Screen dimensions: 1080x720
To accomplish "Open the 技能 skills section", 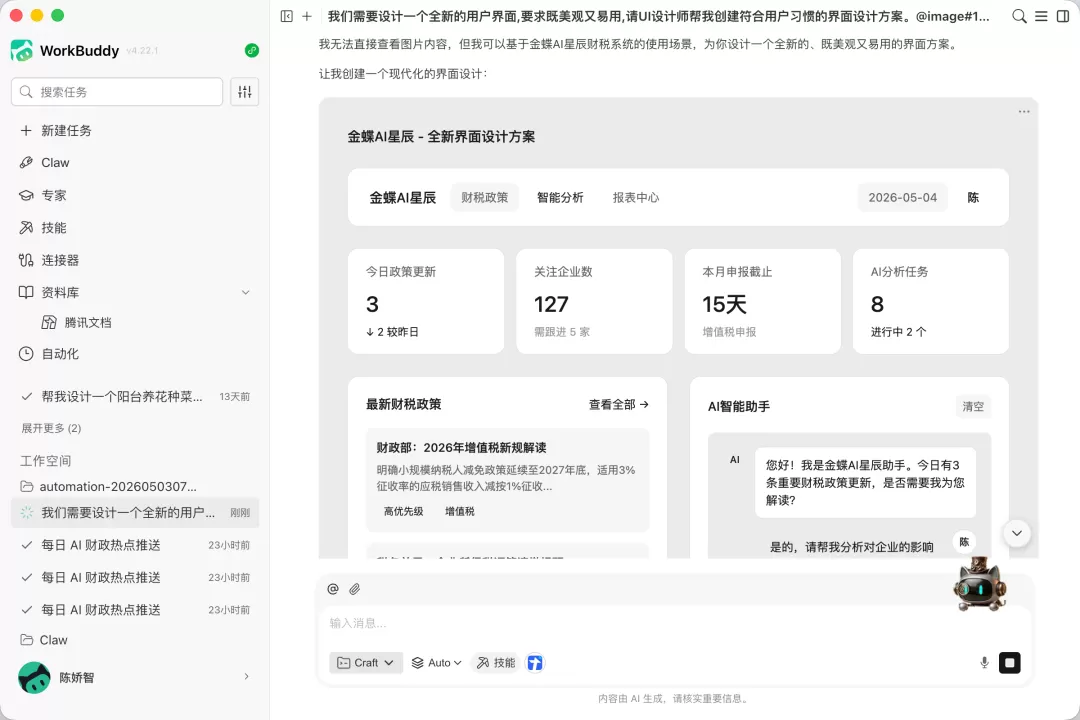I will click(135, 227).
